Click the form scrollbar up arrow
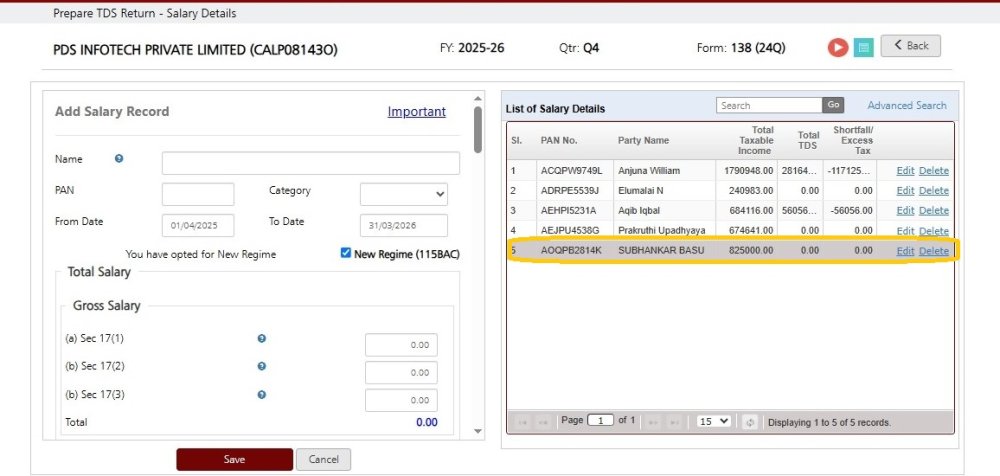Image resolution: width=1000 pixels, height=476 pixels. (478, 98)
